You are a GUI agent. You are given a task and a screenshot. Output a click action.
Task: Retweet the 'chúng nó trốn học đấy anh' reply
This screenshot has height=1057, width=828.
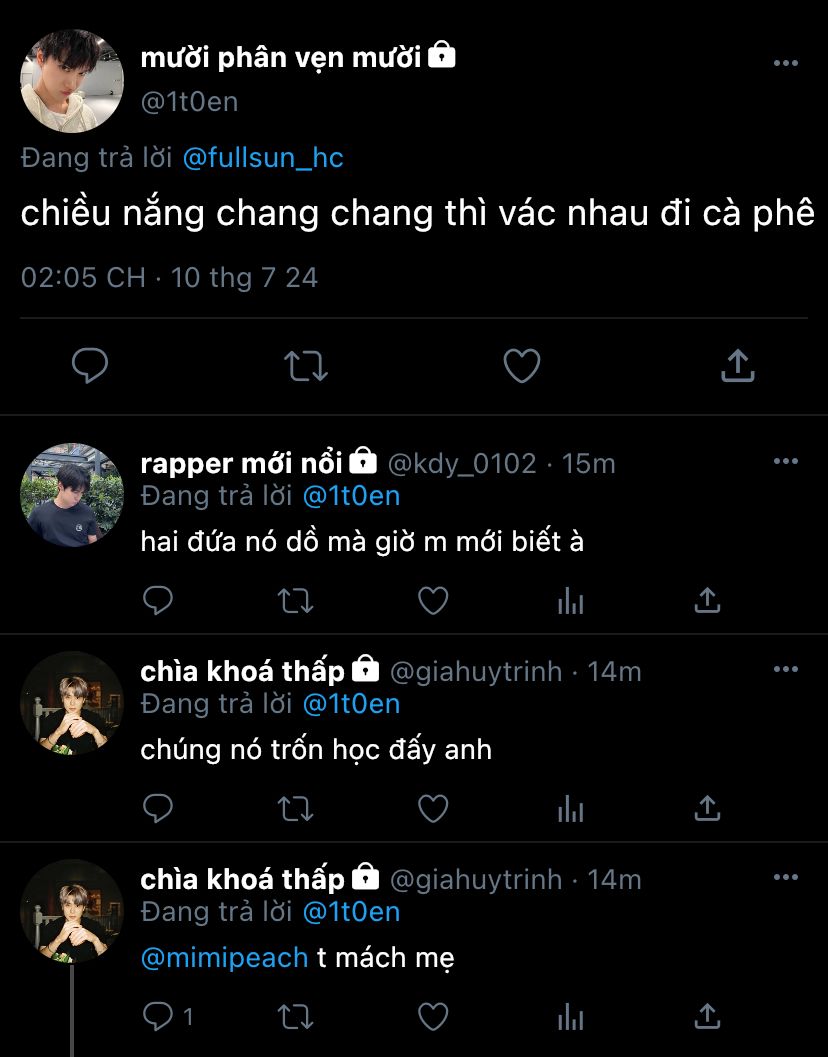pyautogui.click(x=295, y=808)
